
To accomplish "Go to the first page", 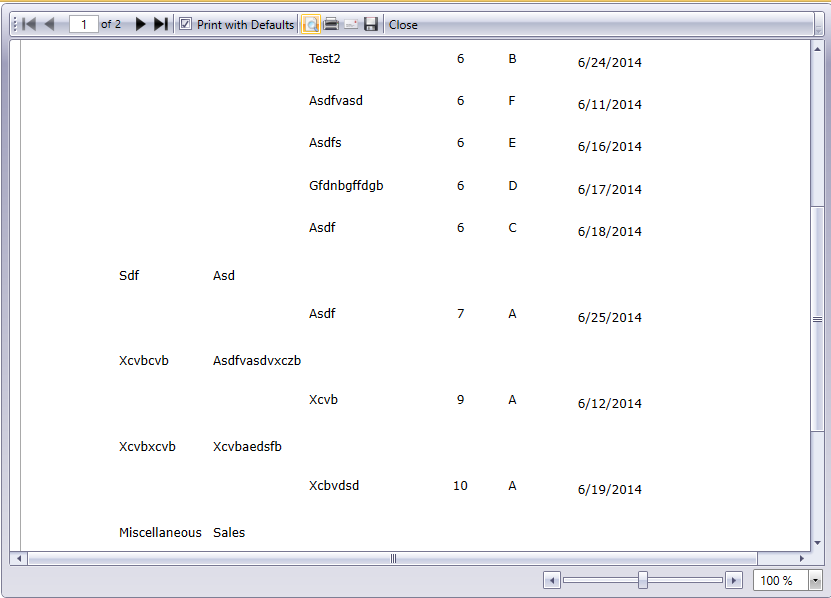I will [30, 24].
